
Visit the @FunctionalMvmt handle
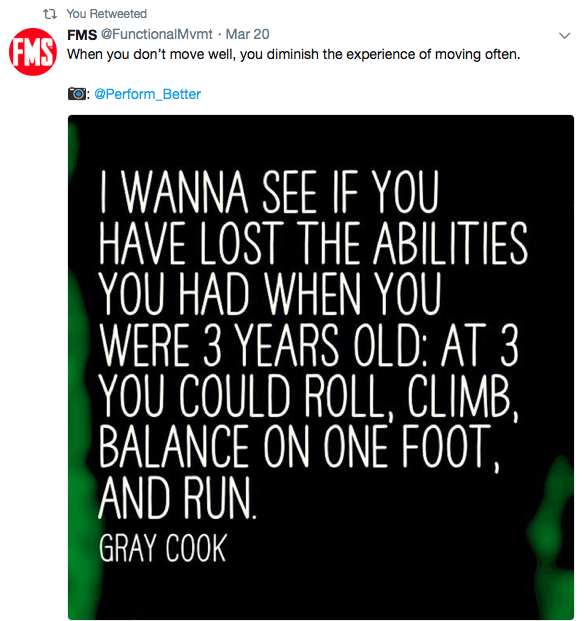[x=157, y=34]
